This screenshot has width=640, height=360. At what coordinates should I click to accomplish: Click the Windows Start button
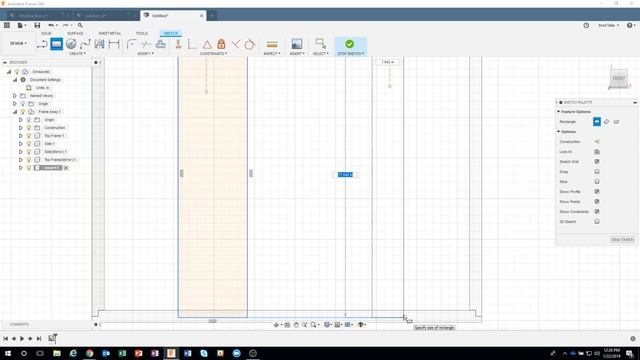click(8, 353)
